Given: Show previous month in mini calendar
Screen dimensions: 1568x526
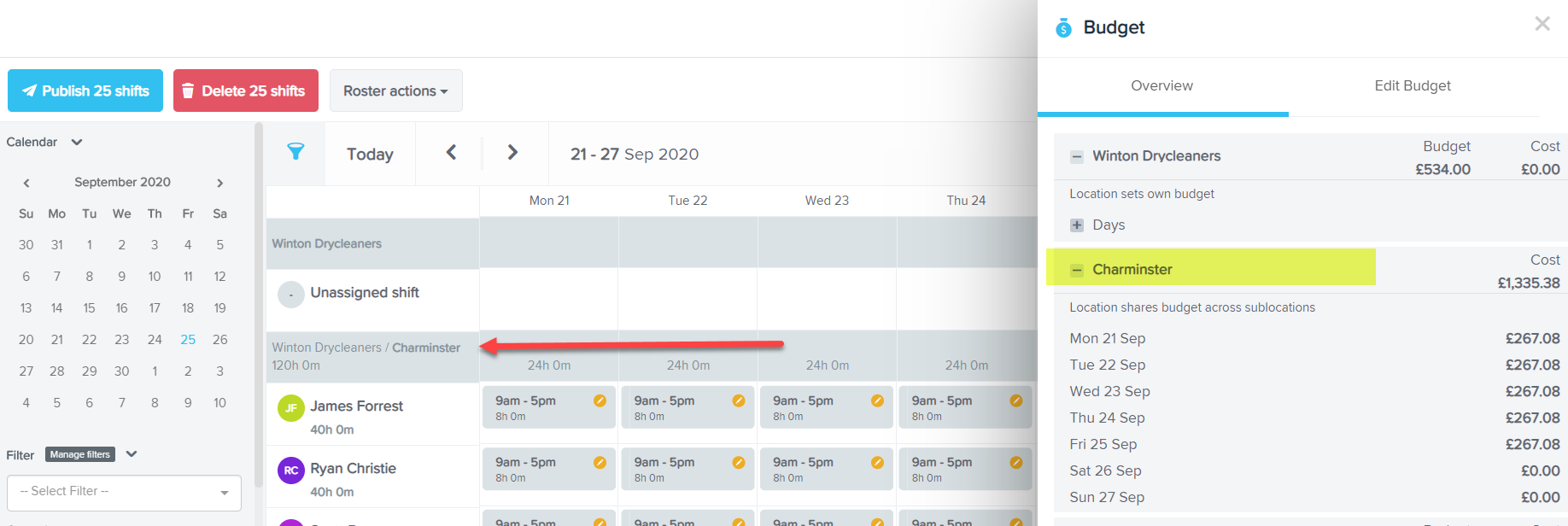Looking at the screenshot, I should click(x=26, y=183).
